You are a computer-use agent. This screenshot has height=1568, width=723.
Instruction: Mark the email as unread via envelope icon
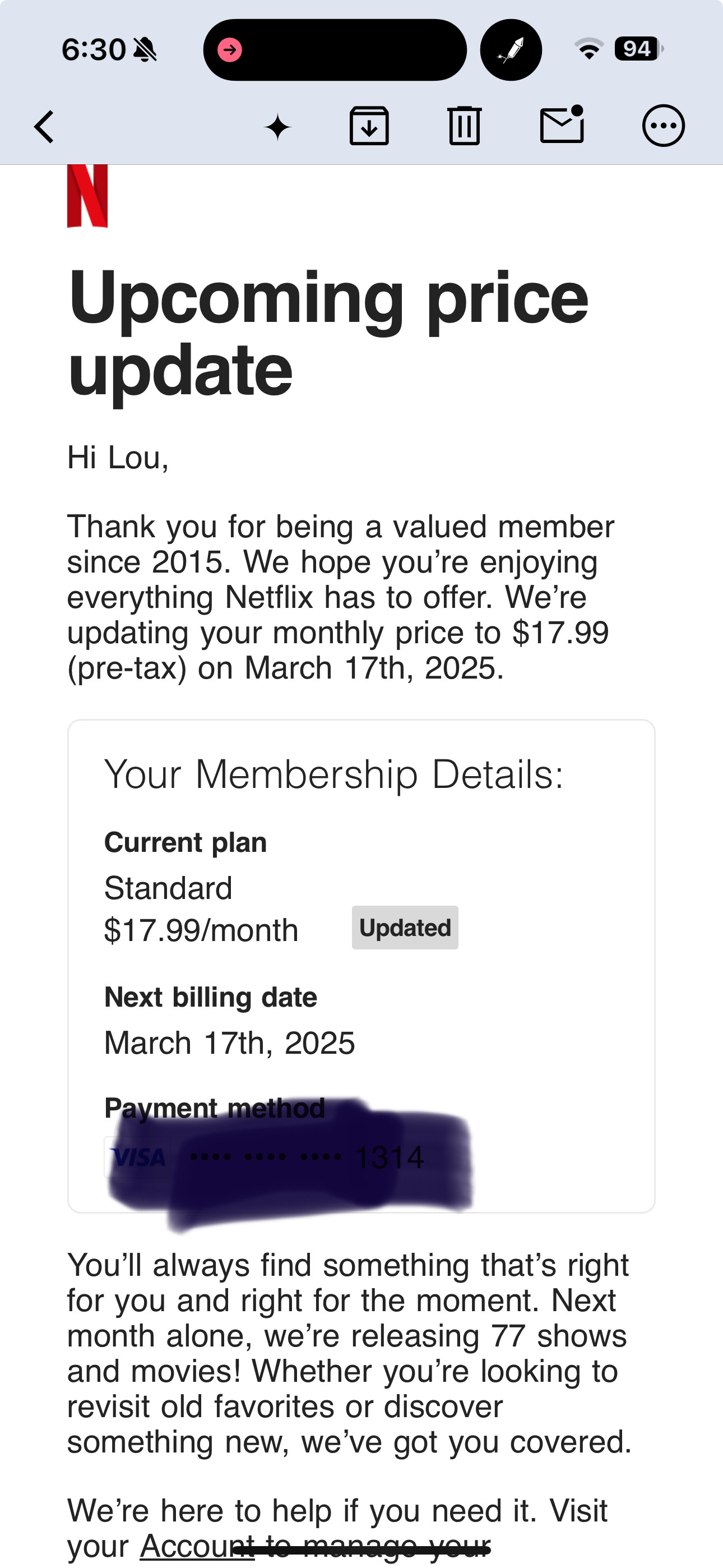click(562, 126)
